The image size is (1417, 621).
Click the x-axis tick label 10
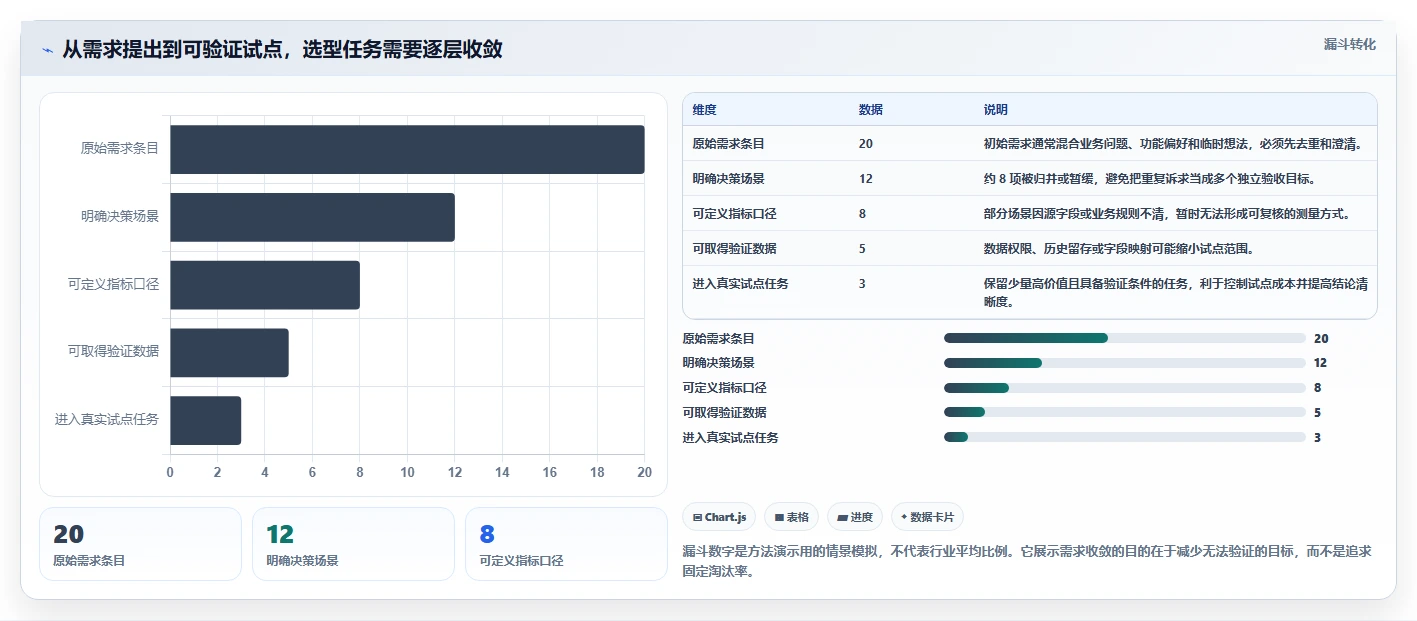pos(407,472)
